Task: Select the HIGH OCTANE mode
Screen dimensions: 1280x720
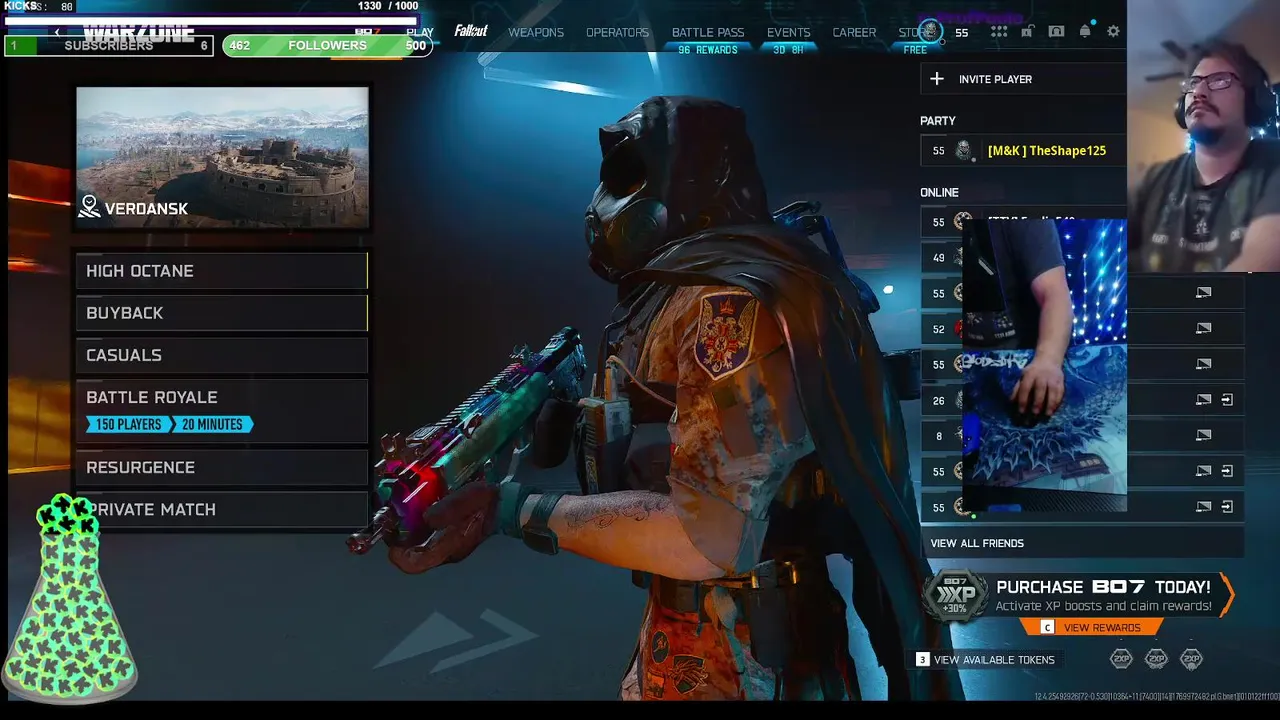Action: 222,271
